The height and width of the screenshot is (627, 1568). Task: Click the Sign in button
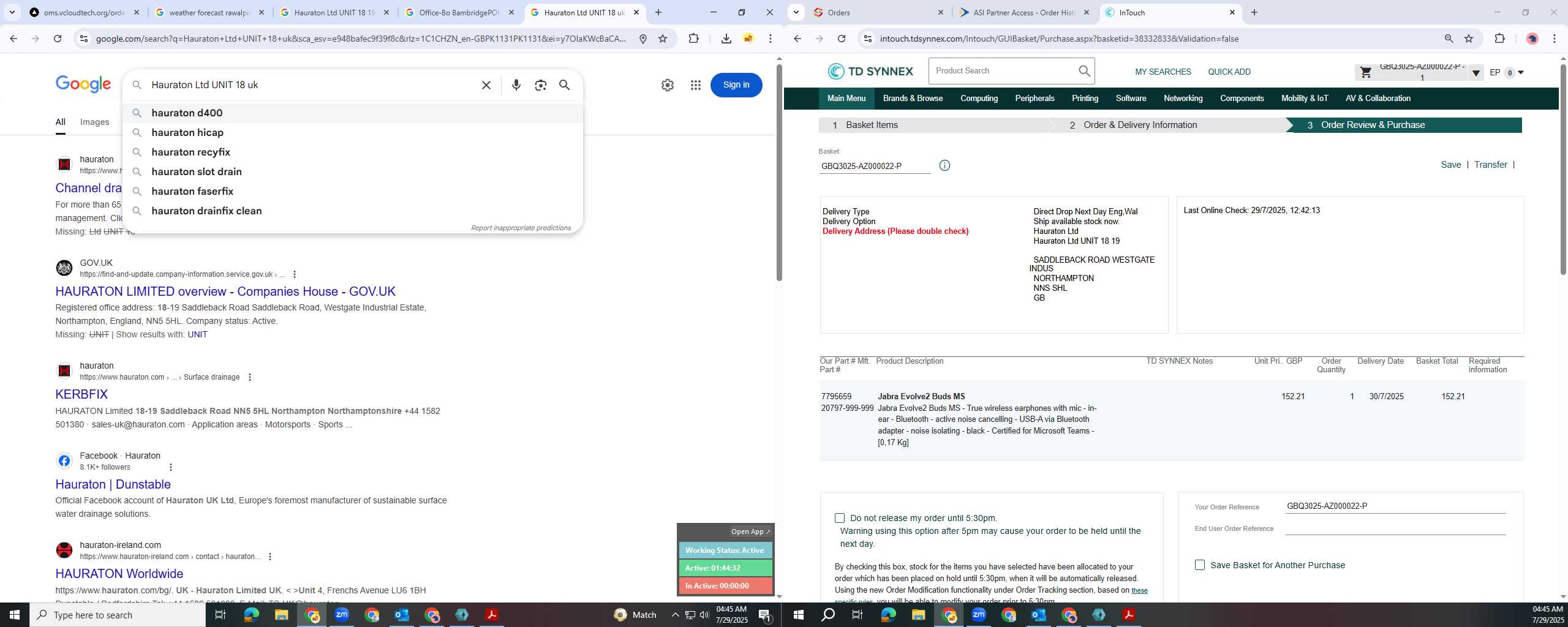click(x=736, y=85)
